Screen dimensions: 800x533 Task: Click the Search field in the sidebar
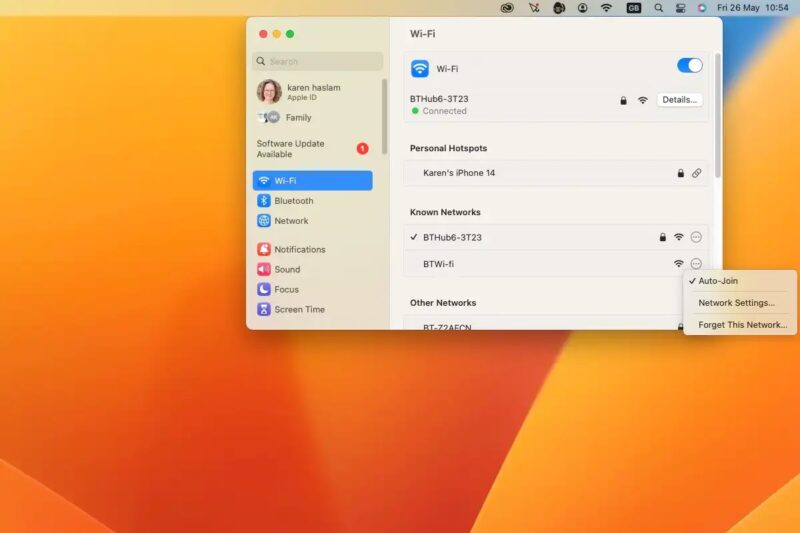click(x=317, y=61)
